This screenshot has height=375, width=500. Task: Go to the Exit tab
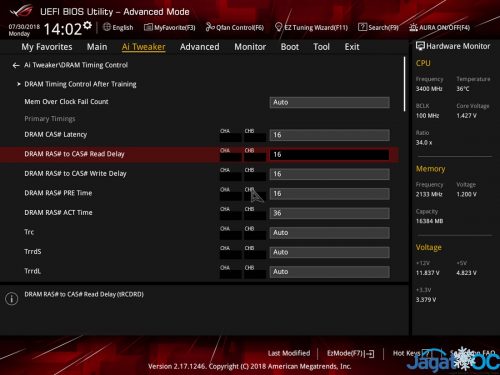(352, 47)
